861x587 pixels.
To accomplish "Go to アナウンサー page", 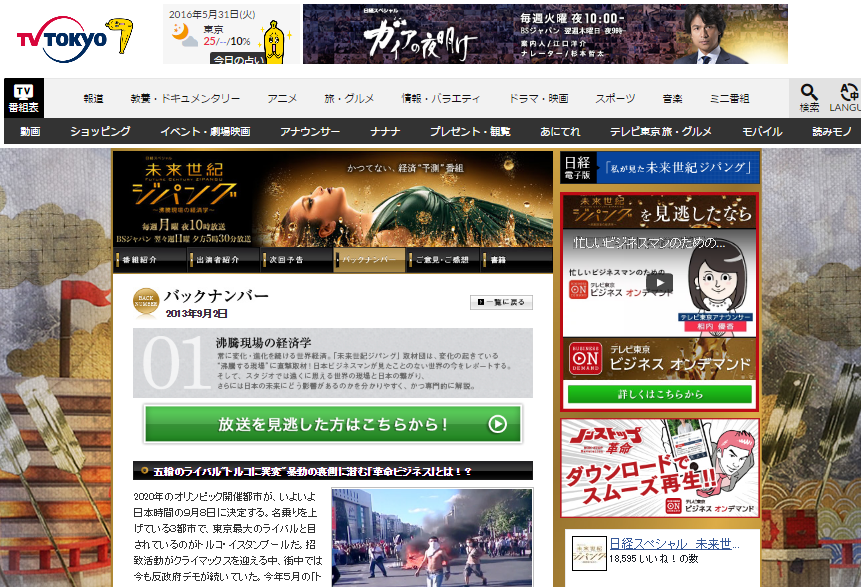I will [x=310, y=131].
